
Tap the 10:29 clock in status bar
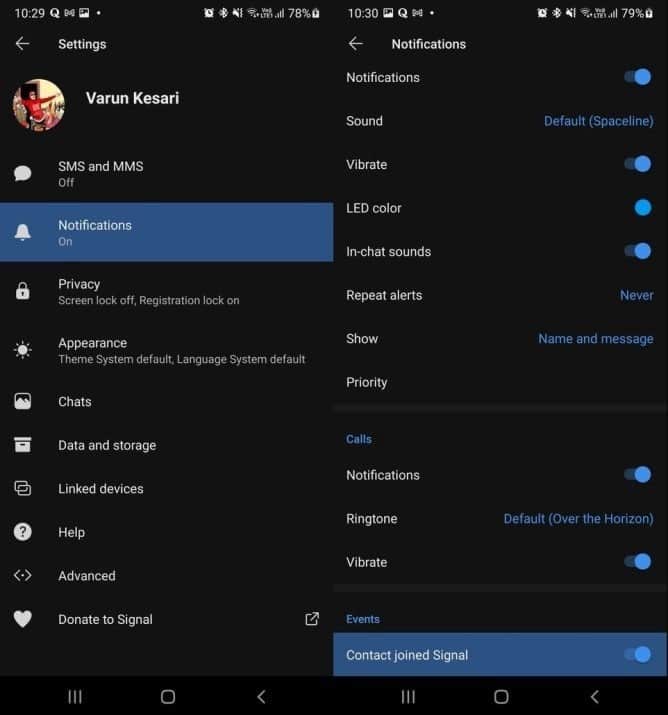click(x=30, y=13)
